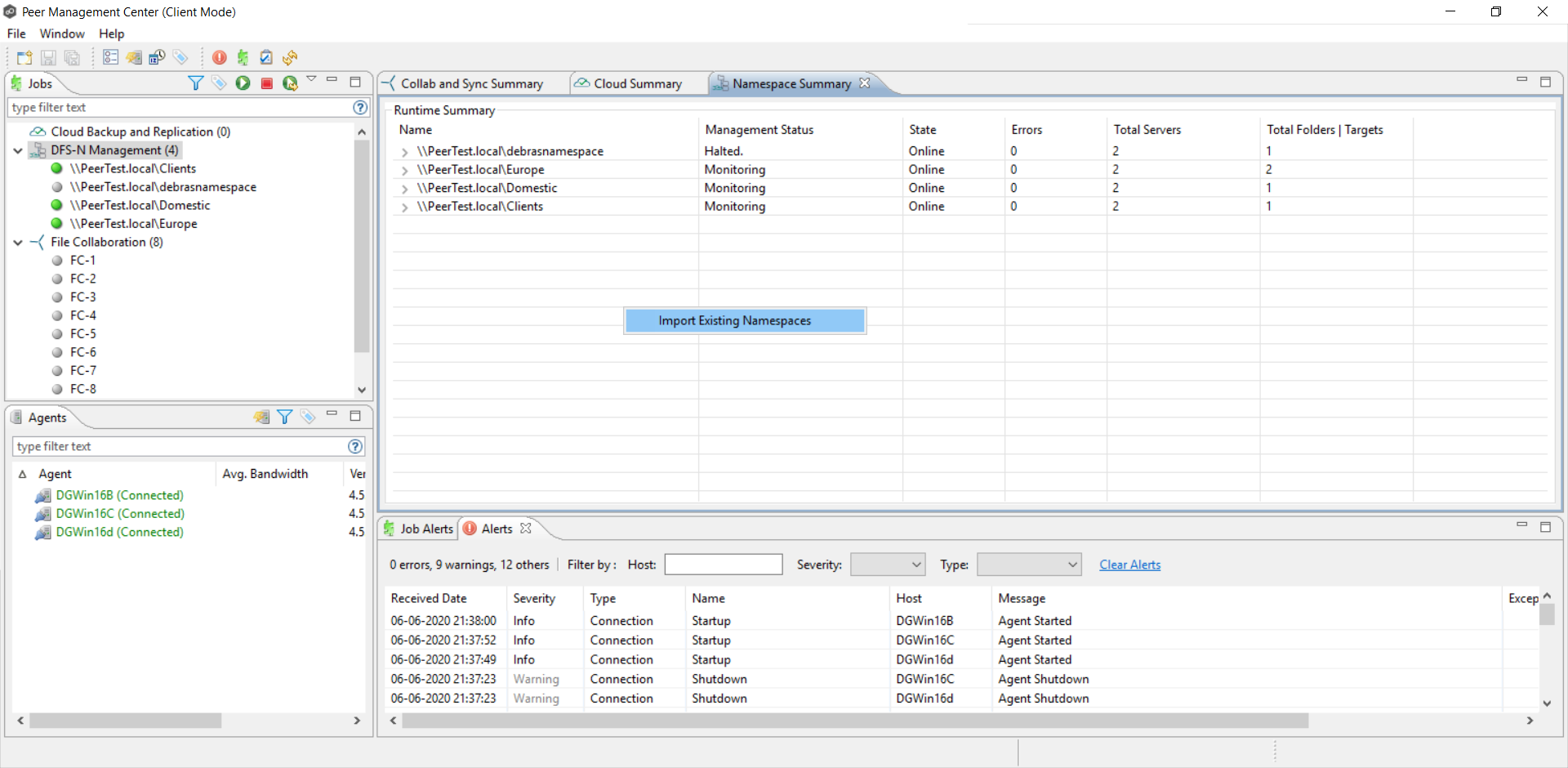This screenshot has width=1568, height=768.
Task: Maximize the Jobs panel
Action: coord(355,82)
